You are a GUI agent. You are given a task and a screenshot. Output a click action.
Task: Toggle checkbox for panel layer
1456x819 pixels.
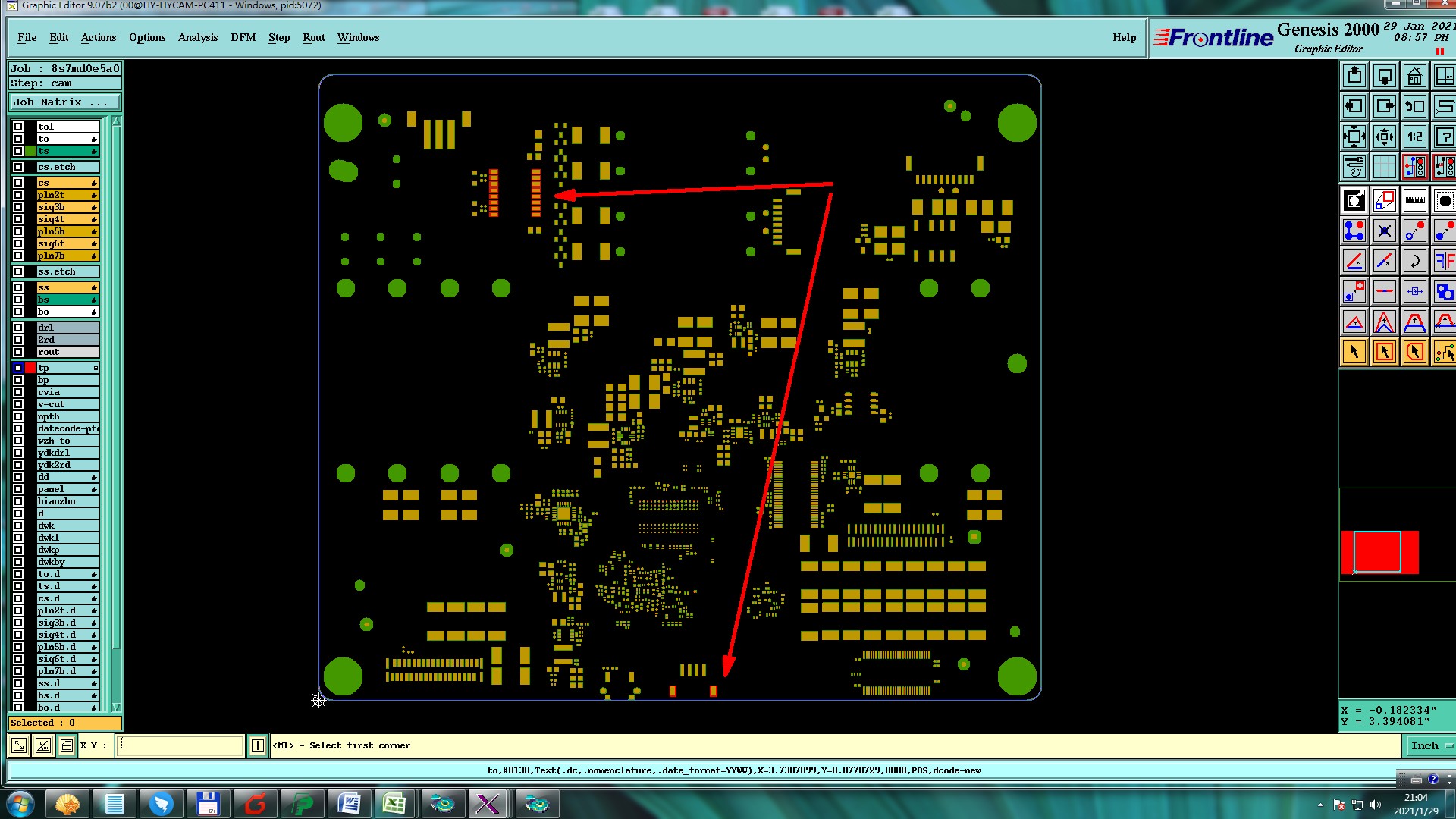tap(18, 489)
